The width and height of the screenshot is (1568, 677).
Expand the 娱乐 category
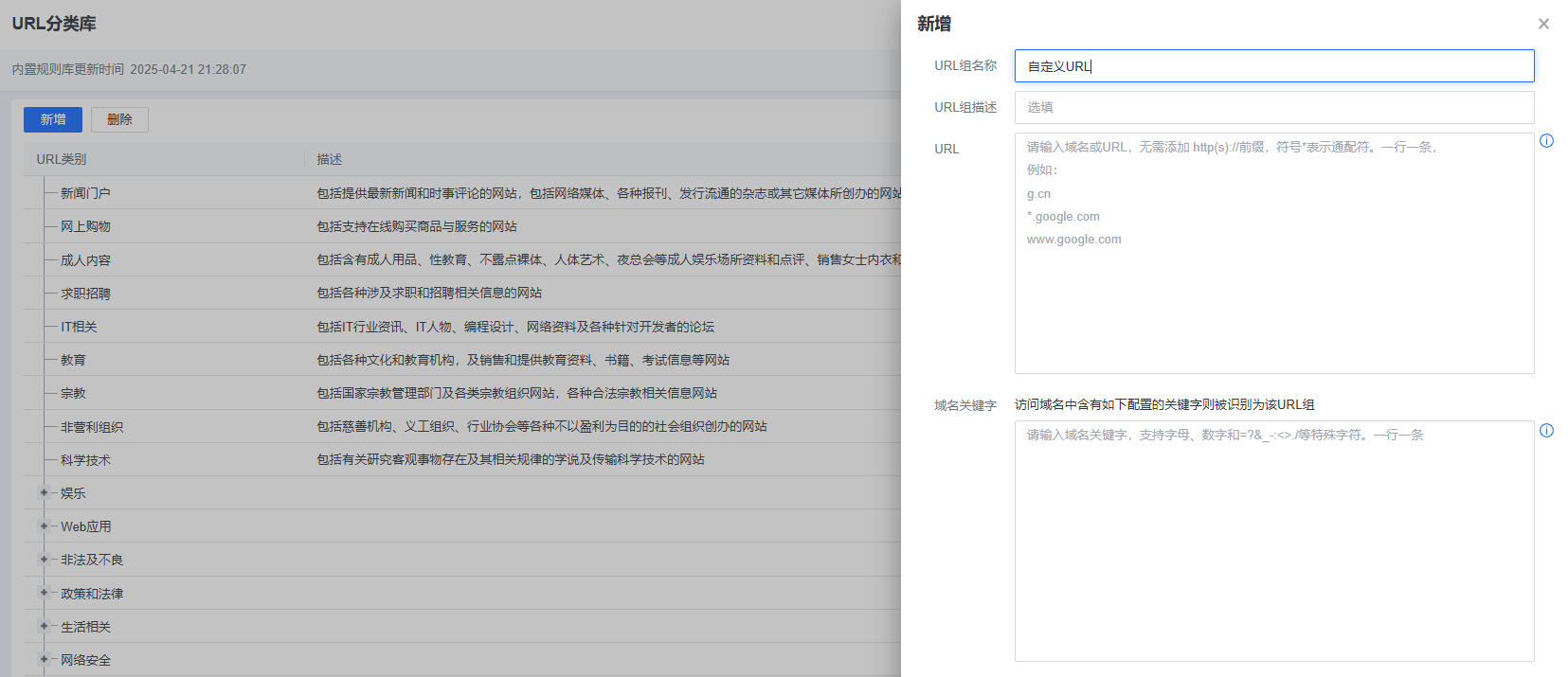click(x=44, y=492)
